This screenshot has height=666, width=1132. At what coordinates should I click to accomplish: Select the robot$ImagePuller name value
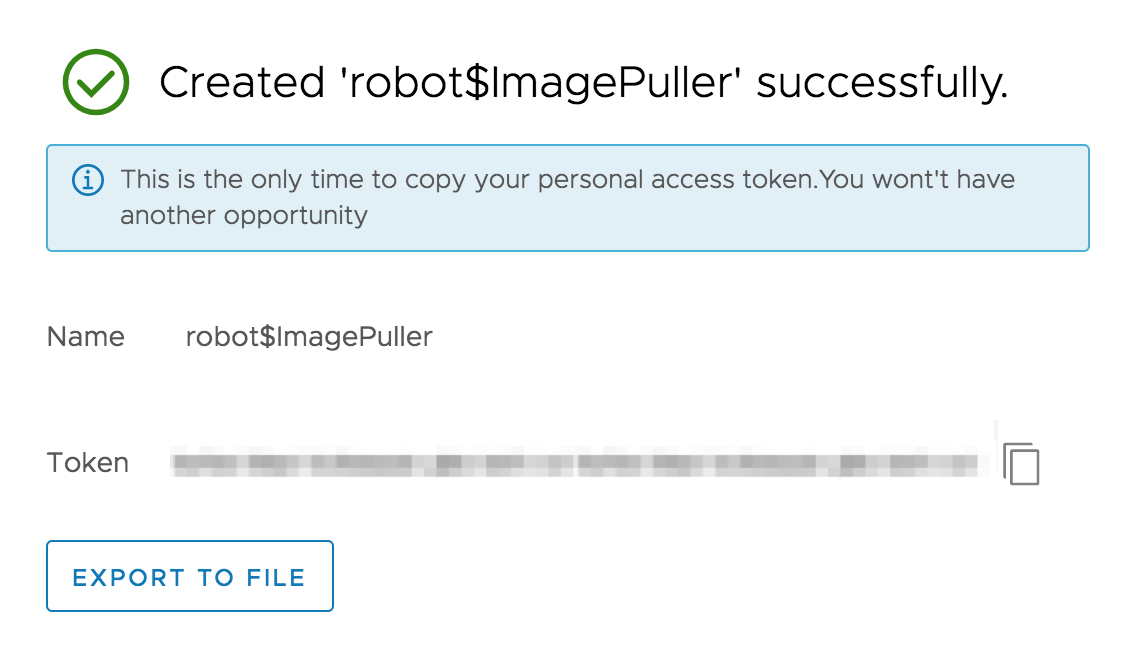coord(309,337)
